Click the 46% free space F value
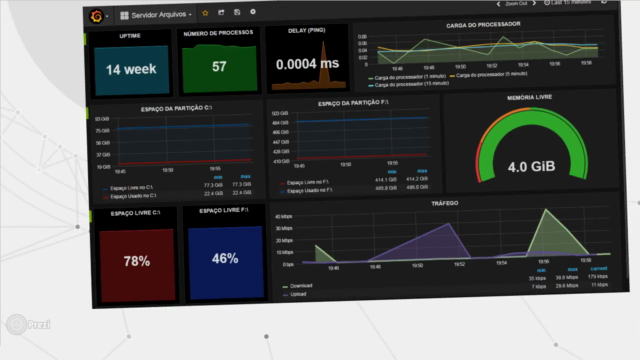The width and height of the screenshot is (640, 360). tap(225, 259)
